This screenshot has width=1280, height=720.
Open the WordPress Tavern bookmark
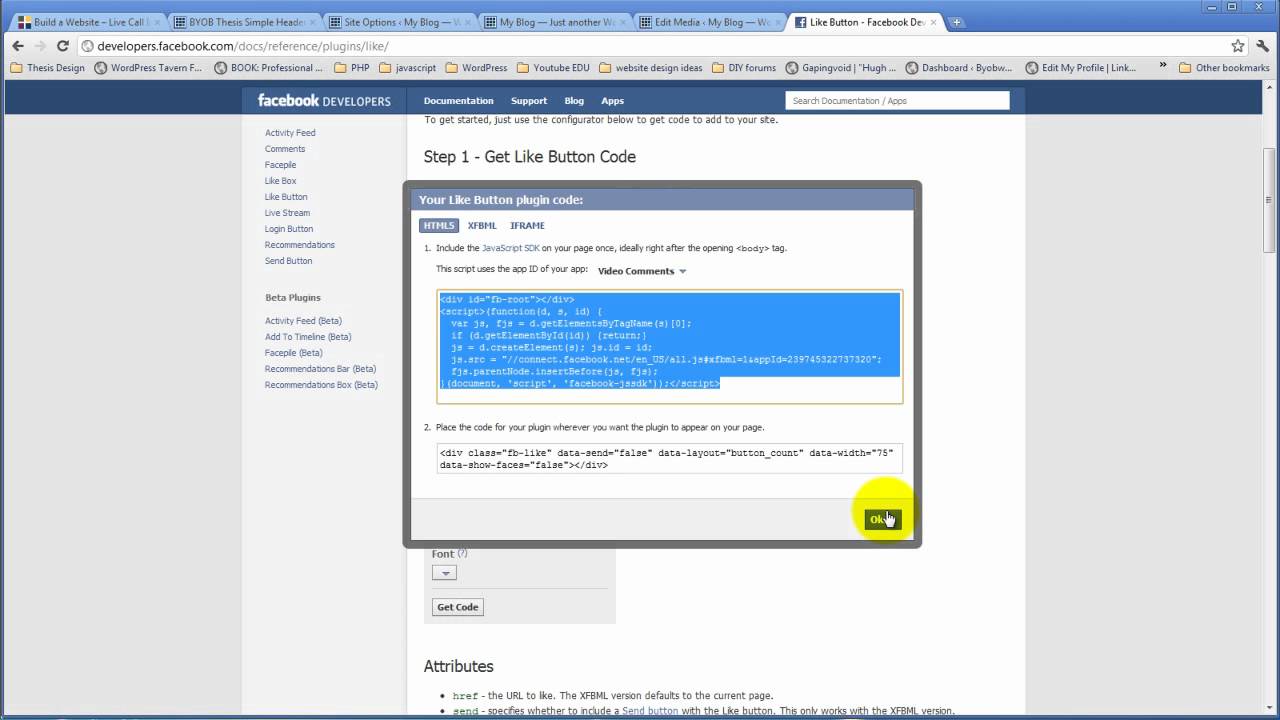click(148, 68)
